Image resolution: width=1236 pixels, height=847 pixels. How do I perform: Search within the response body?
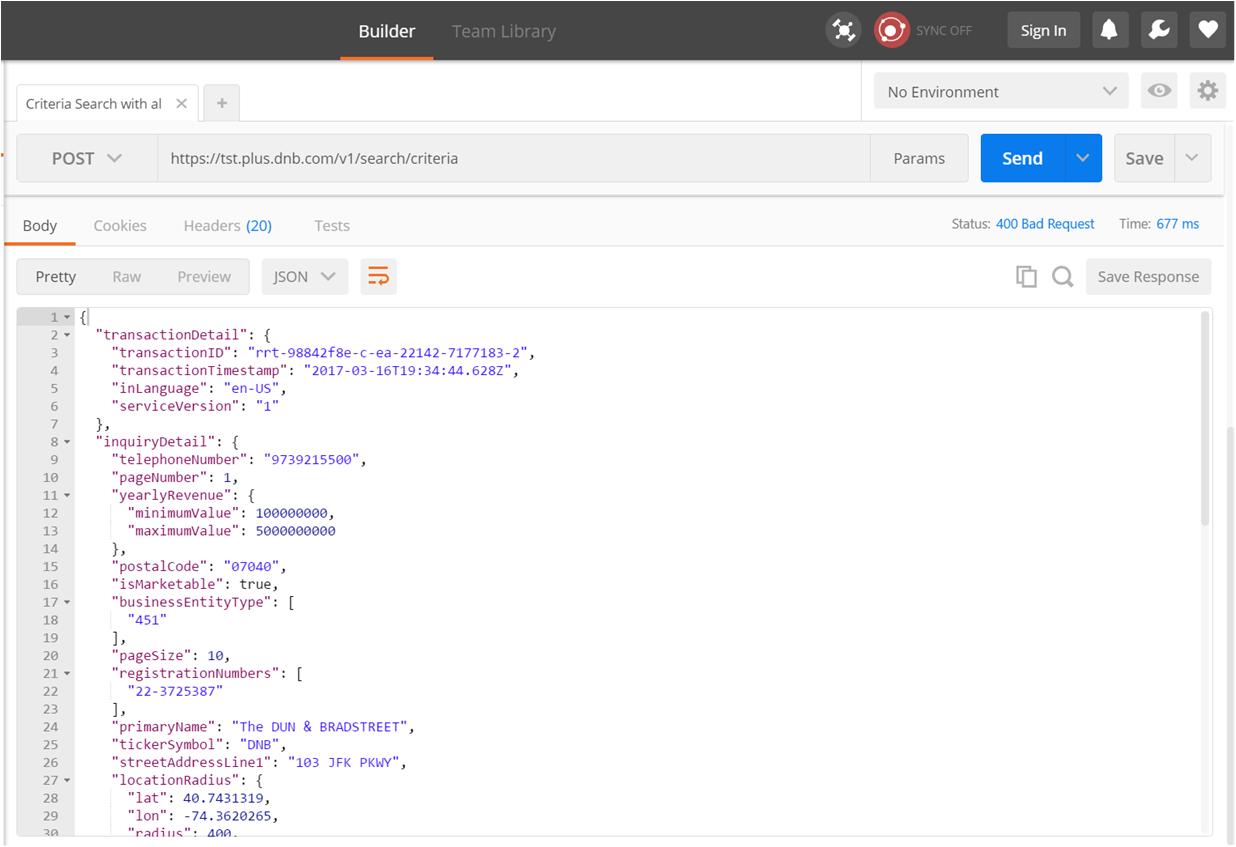[1063, 277]
